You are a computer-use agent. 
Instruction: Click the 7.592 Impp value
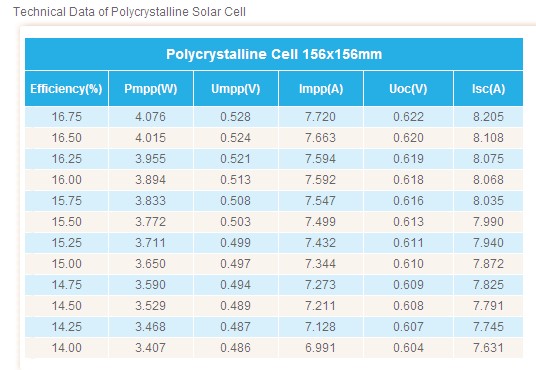[321, 180]
